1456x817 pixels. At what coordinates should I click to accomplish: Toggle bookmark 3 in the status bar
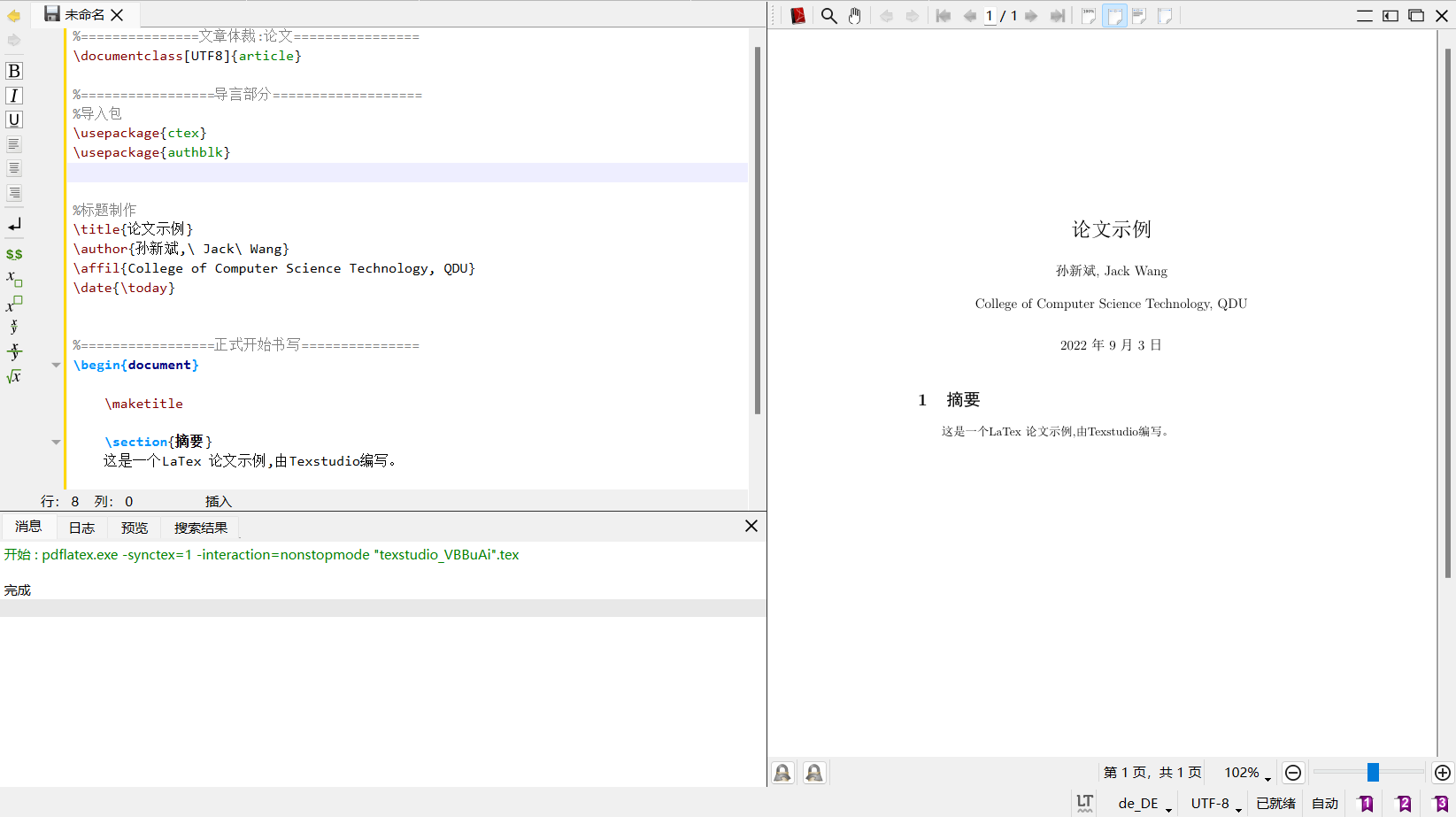click(x=1441, y=803)
